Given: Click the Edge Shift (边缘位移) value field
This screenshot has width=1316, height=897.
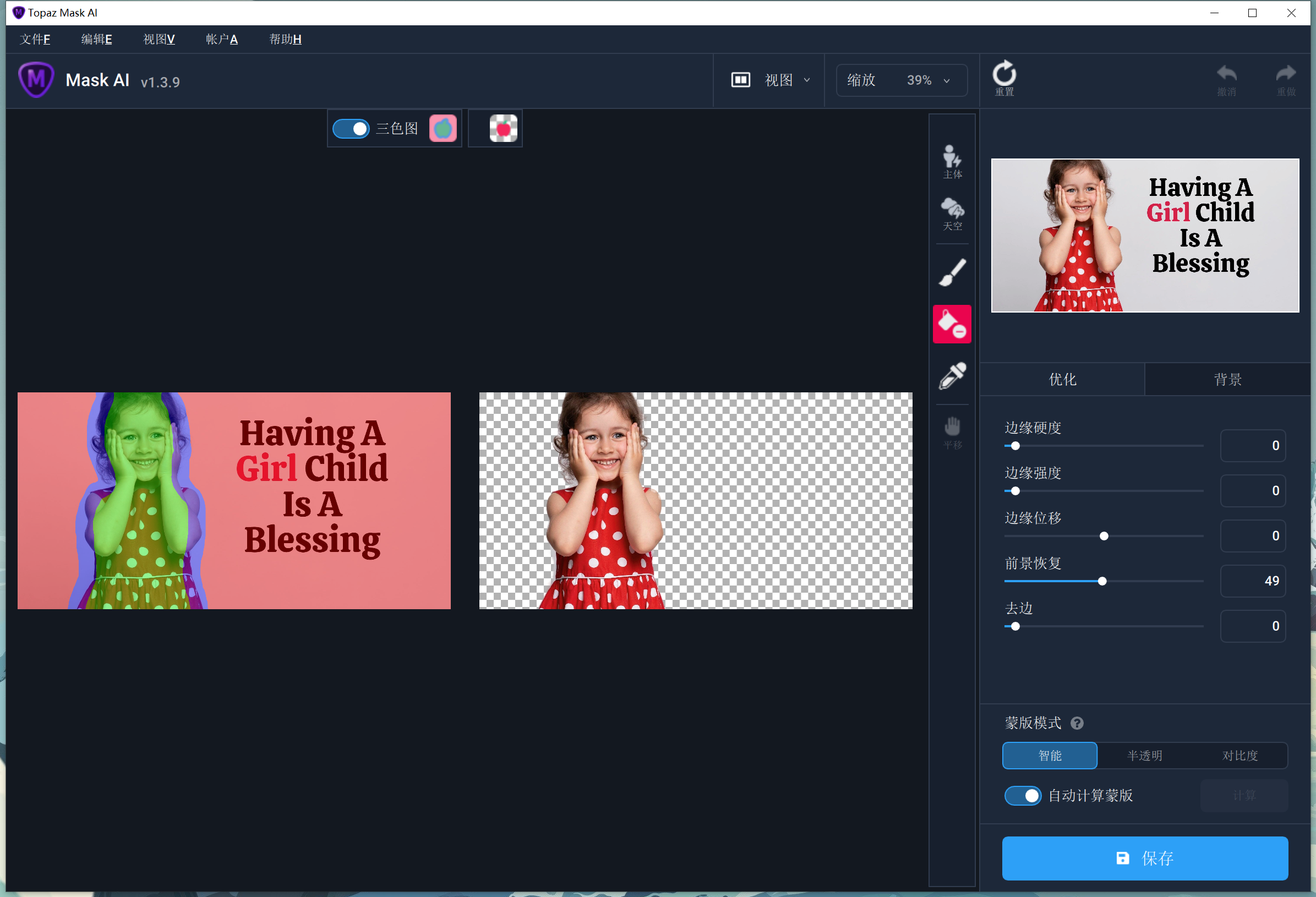Looking at the screenshot, I should pyautogui.click(x=1253, y=535).
